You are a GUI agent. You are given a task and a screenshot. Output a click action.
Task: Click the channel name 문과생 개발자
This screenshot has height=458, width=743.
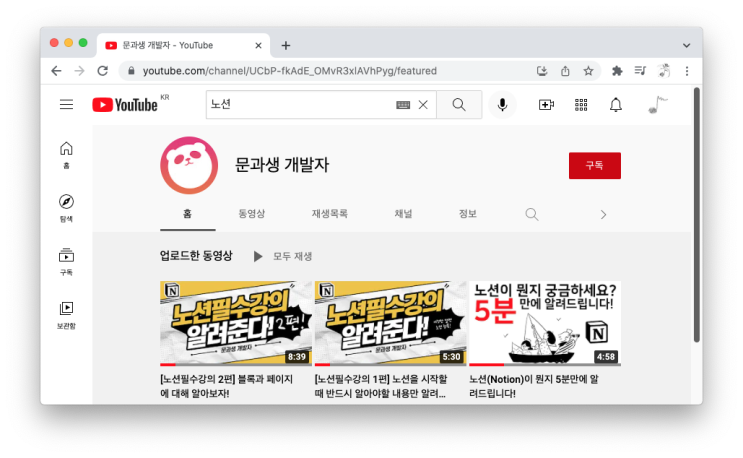pos(282,165)
